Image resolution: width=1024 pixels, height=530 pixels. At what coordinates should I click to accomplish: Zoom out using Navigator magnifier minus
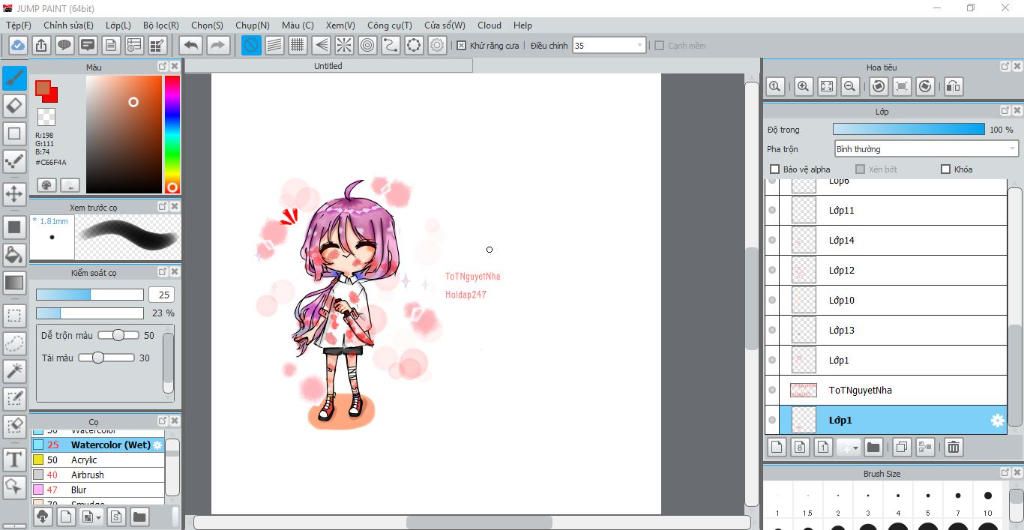coord(850,86)
